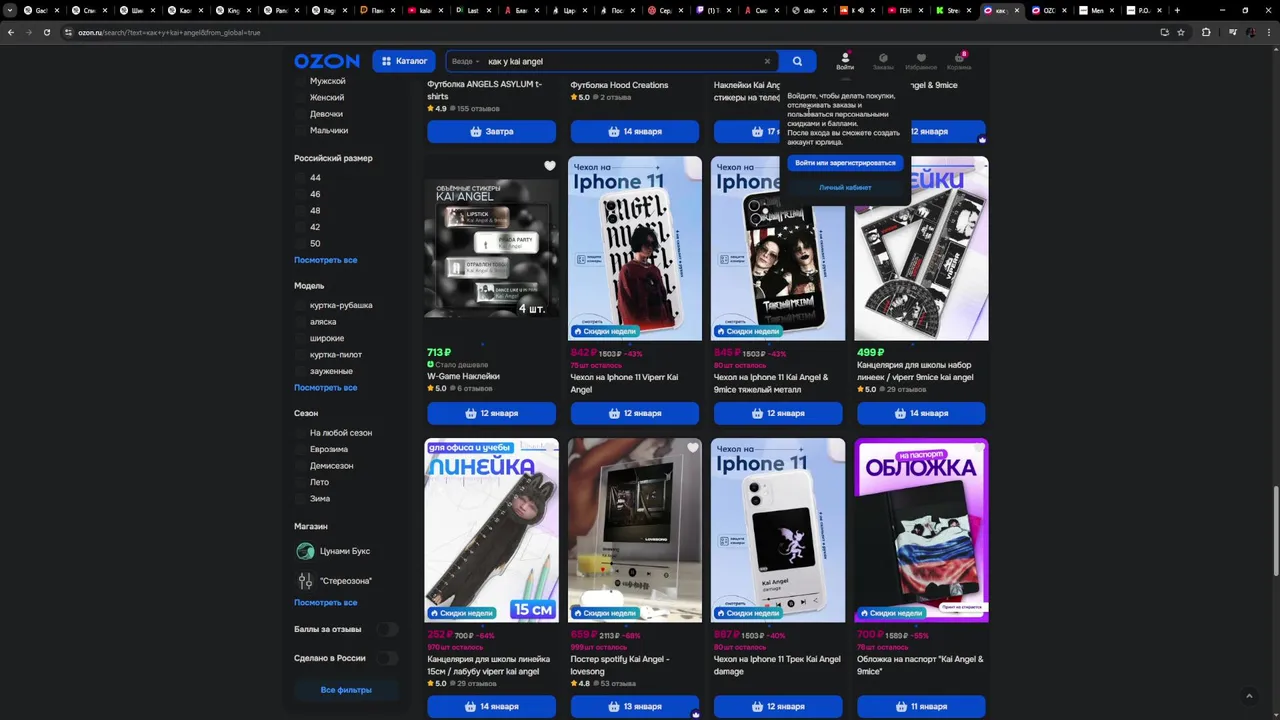1280x720 pixels.
Task: Open the Везде search scope dropdown
Action: click(465, 61)
